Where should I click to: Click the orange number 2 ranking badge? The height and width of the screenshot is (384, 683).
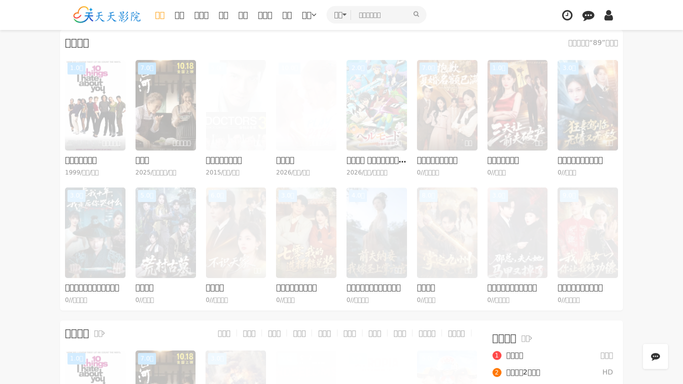[x=497, y=373]
